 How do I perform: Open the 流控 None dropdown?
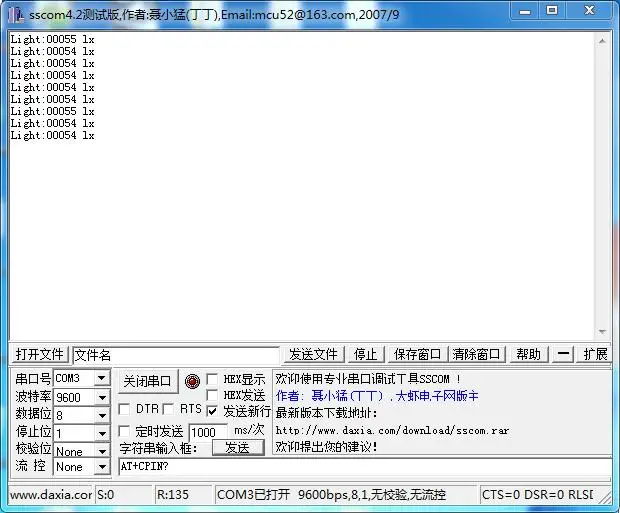click(101, 467)
